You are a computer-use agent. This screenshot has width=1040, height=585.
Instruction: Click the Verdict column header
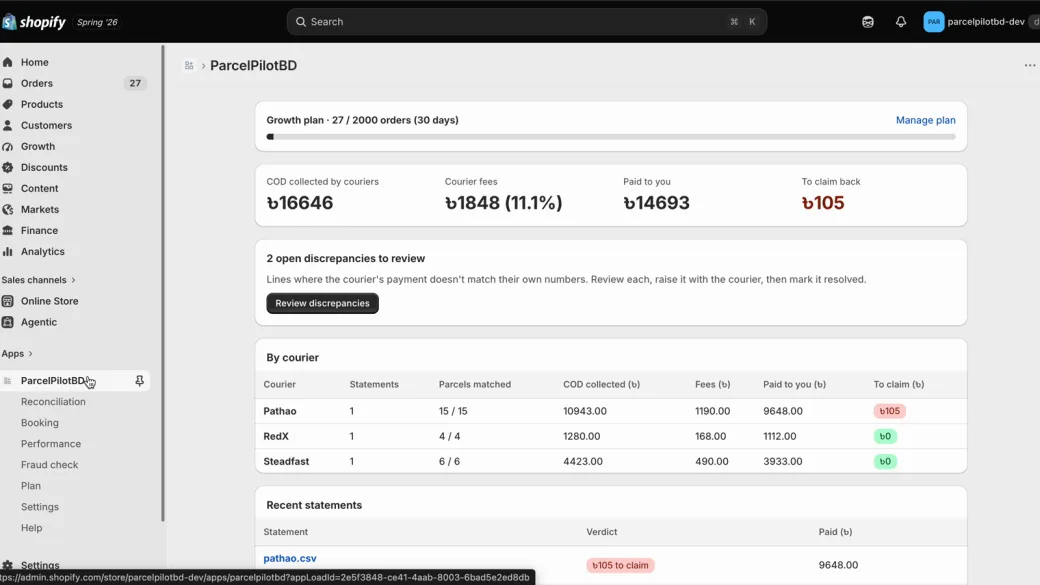602,532
